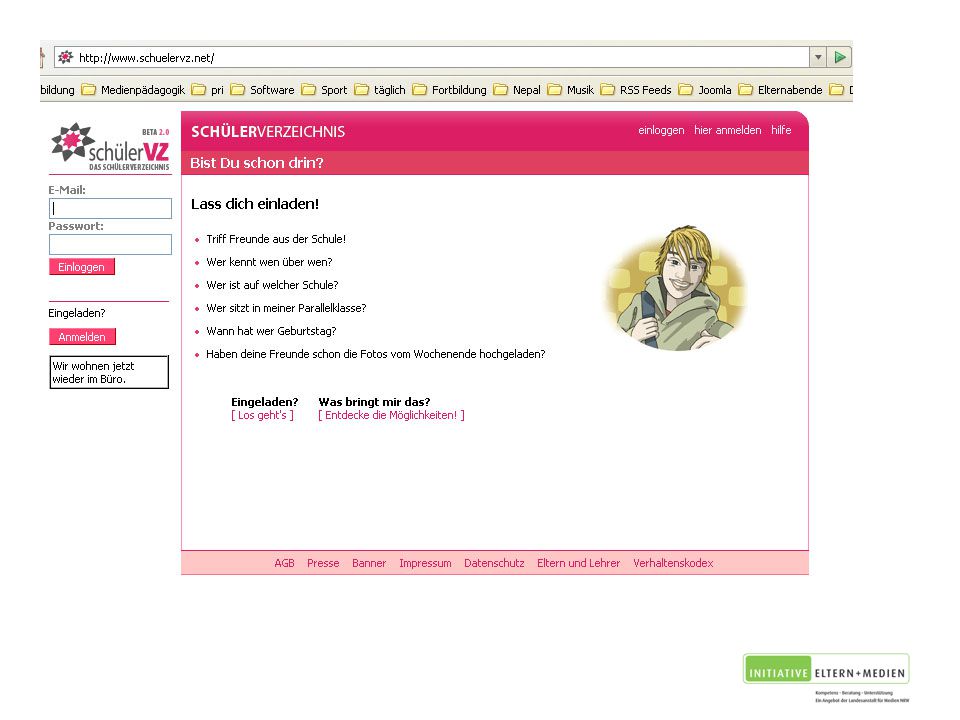Open the Verhaltenskodex footer link
The height and width of the screenshot is (720, 960).
coord(673,563)
